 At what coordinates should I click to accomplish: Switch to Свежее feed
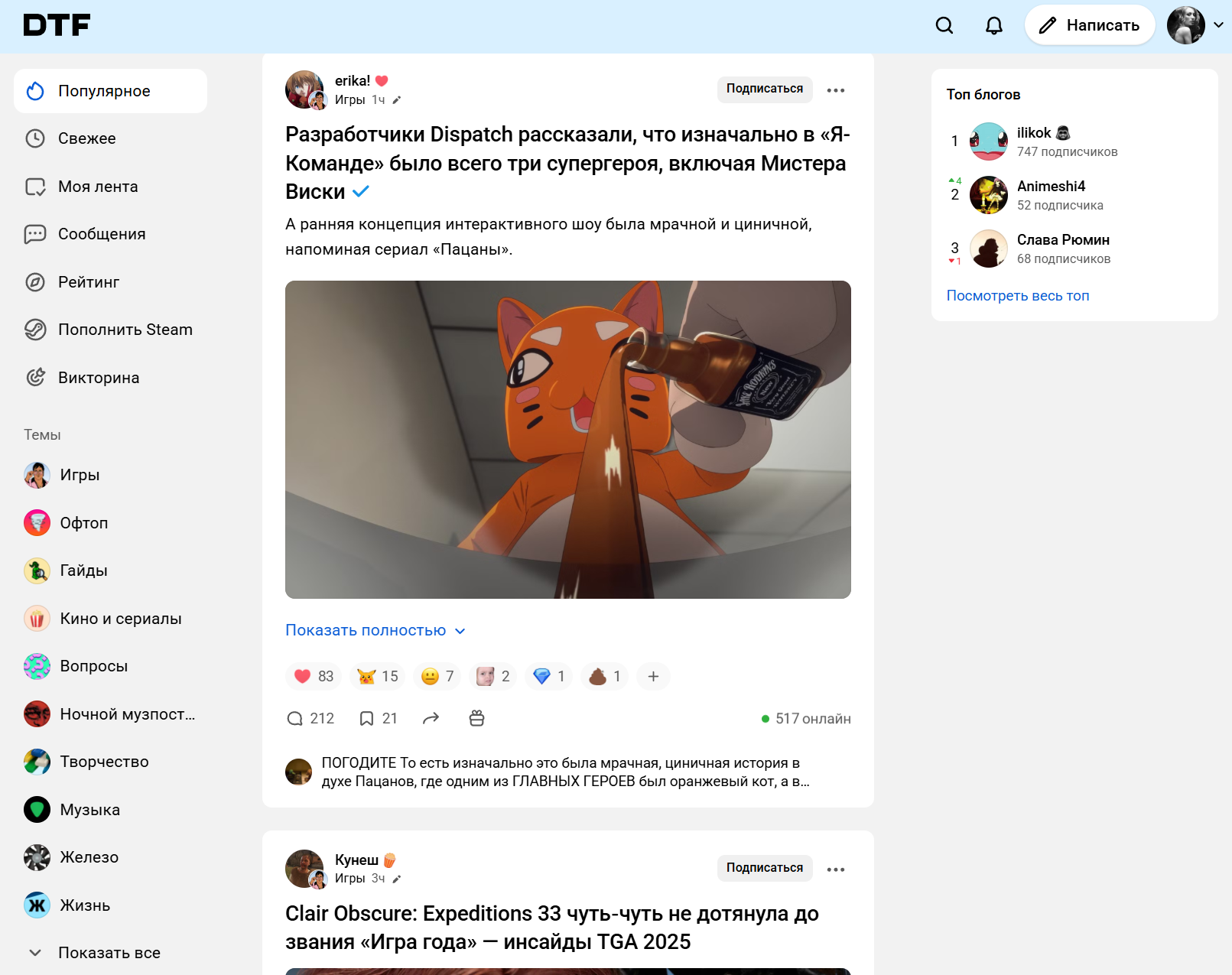[x=86, y=138]
